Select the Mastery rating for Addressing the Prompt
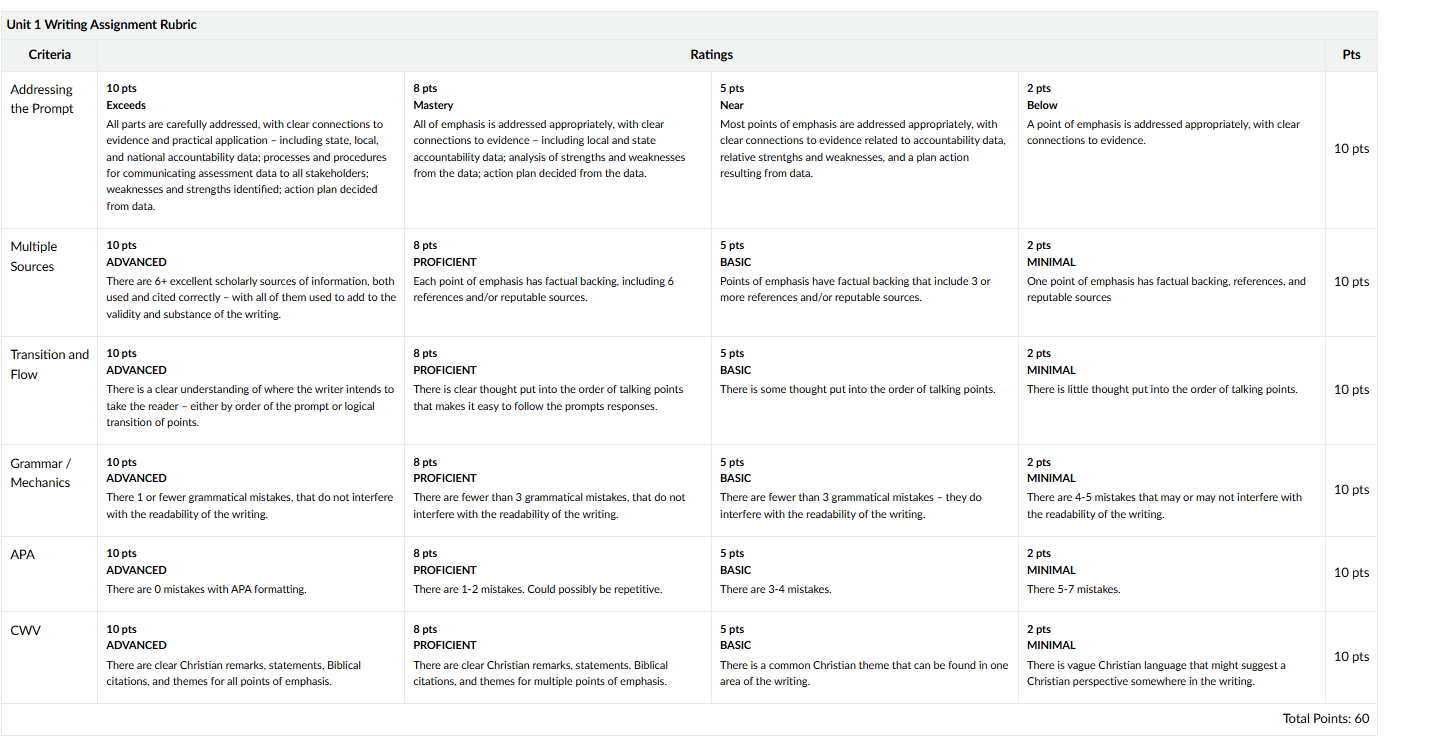This screenshot has height=749, width=1444. pos(558,150)
